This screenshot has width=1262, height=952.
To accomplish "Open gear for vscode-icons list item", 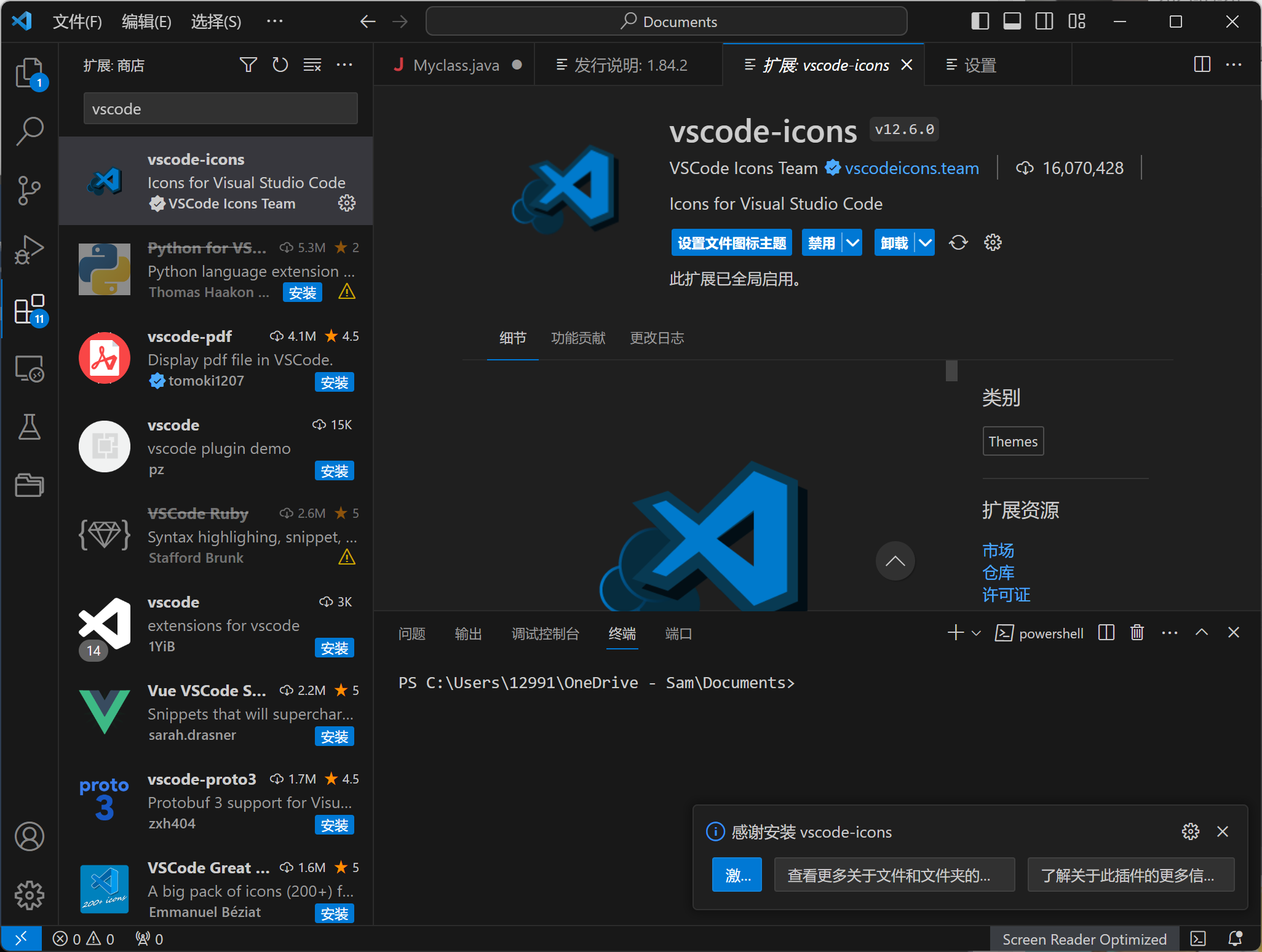I will coord(347,204).
